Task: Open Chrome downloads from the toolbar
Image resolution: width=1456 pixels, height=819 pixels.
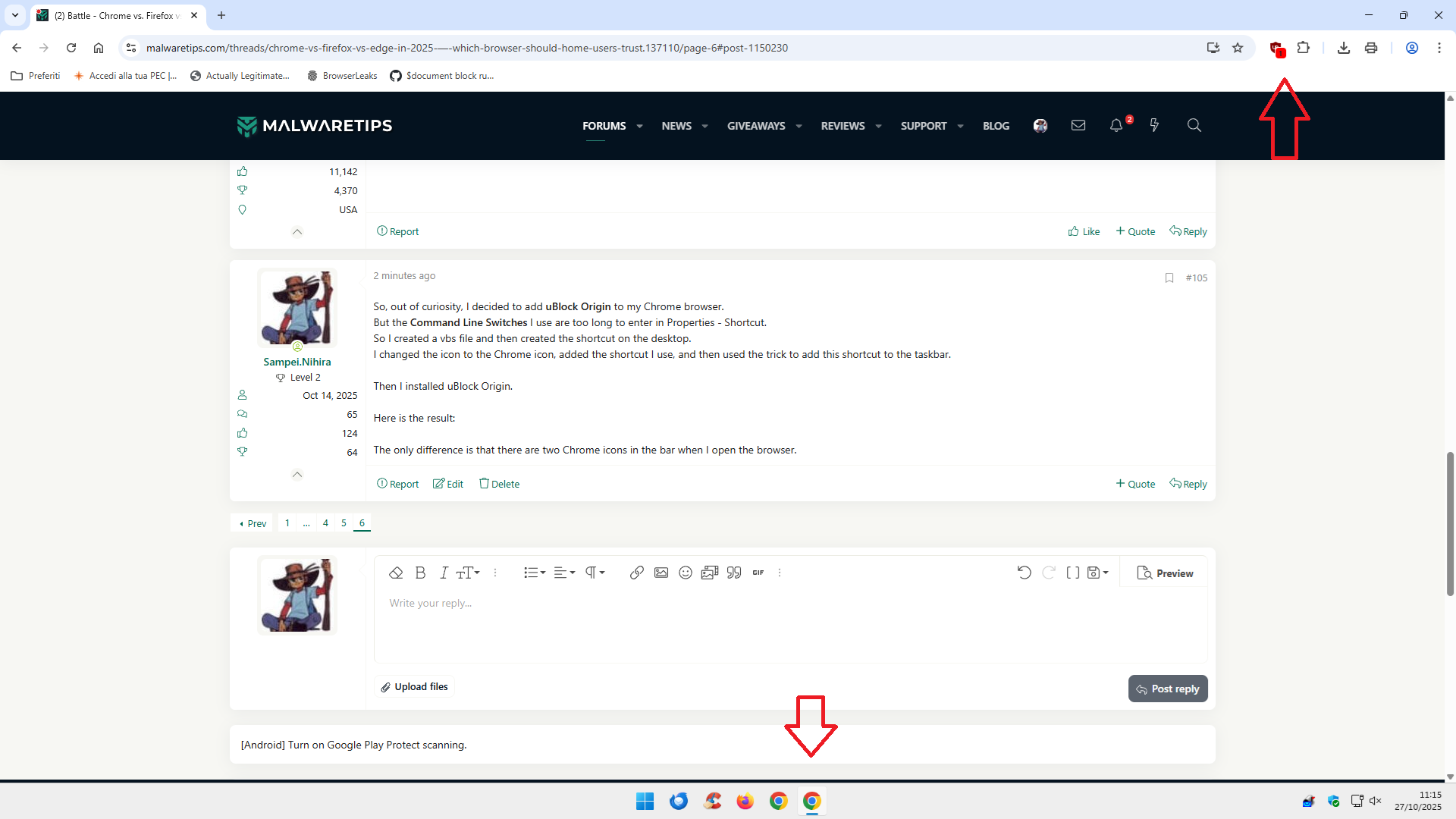Action: 1344,48
